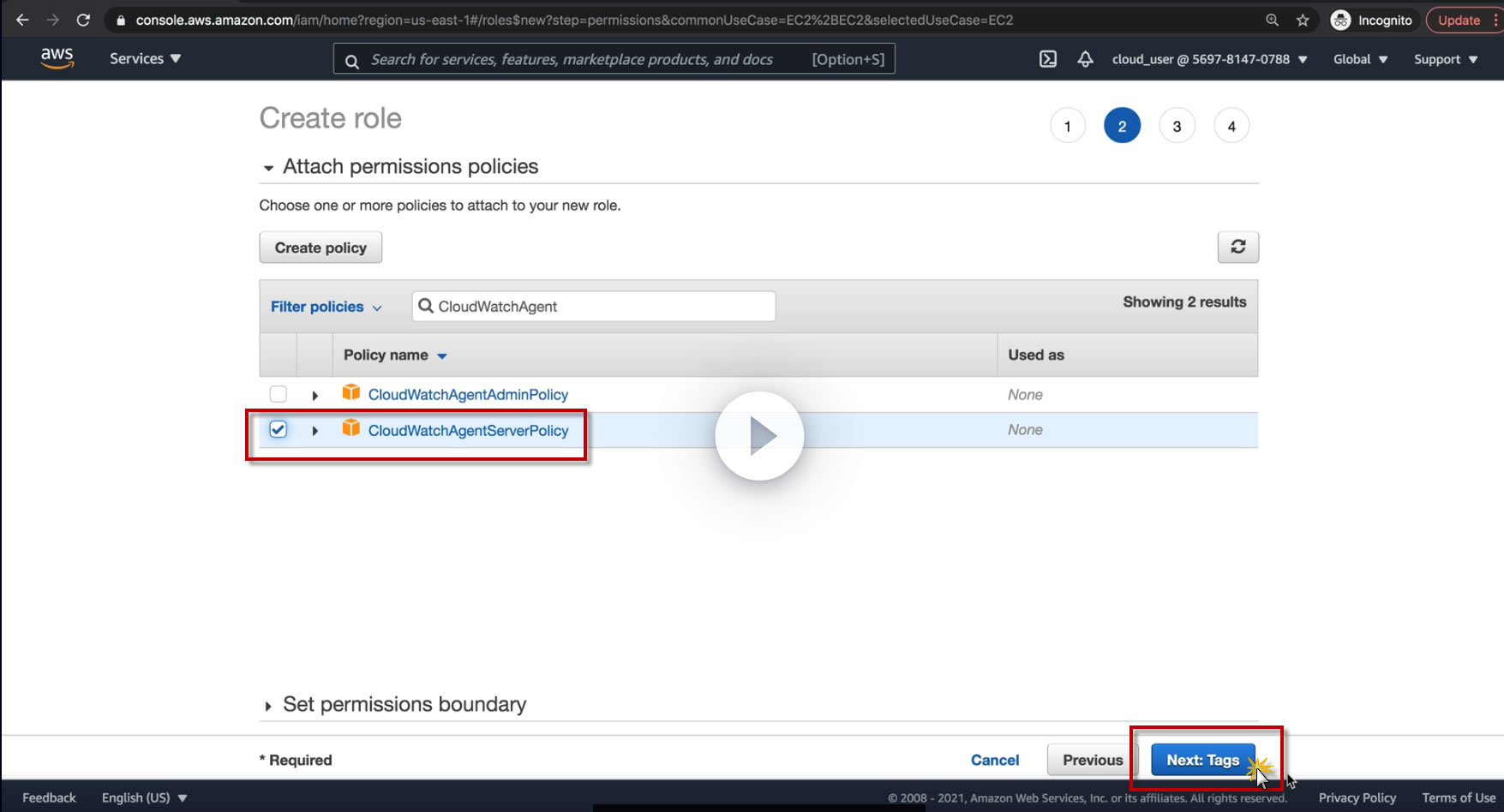Open the cloud_user account dropdown
The image size is (1504, 812).
(1209, 59)
